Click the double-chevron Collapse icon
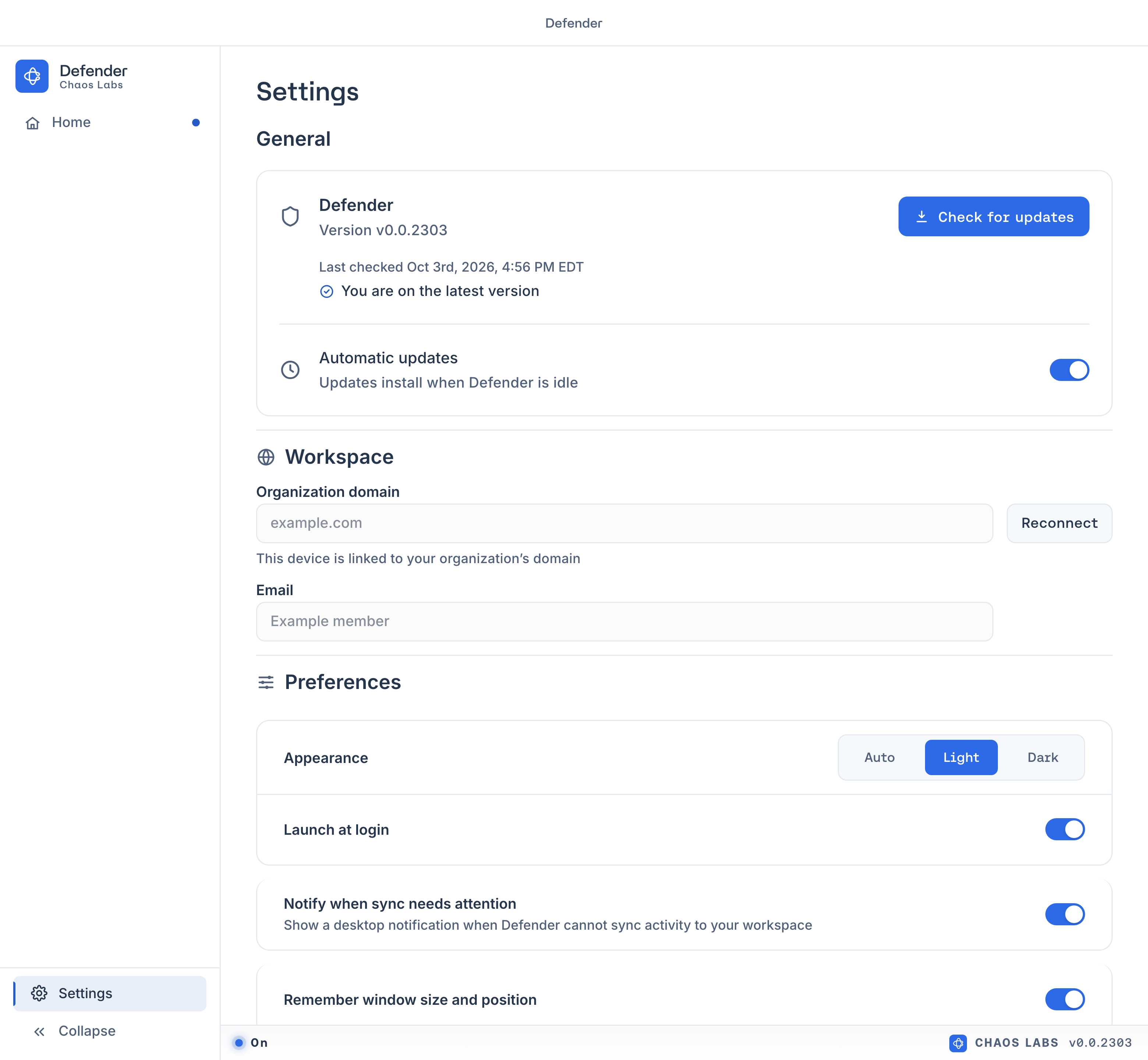The height and width of the screenshot is (1060, 1148). (39, 1032)
